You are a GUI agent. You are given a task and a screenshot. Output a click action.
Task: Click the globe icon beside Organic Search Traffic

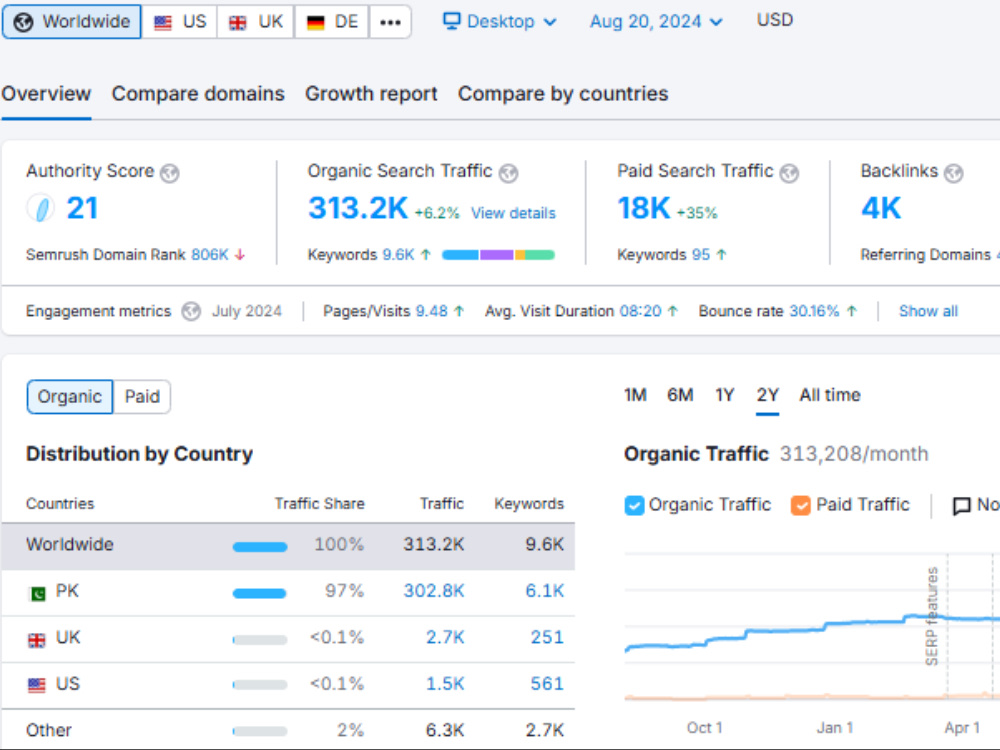(x=508, y=173)
